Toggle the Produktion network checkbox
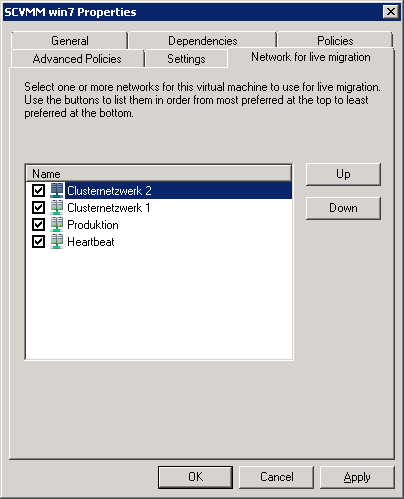Screen dimensions: 404x499 (38, 225)
